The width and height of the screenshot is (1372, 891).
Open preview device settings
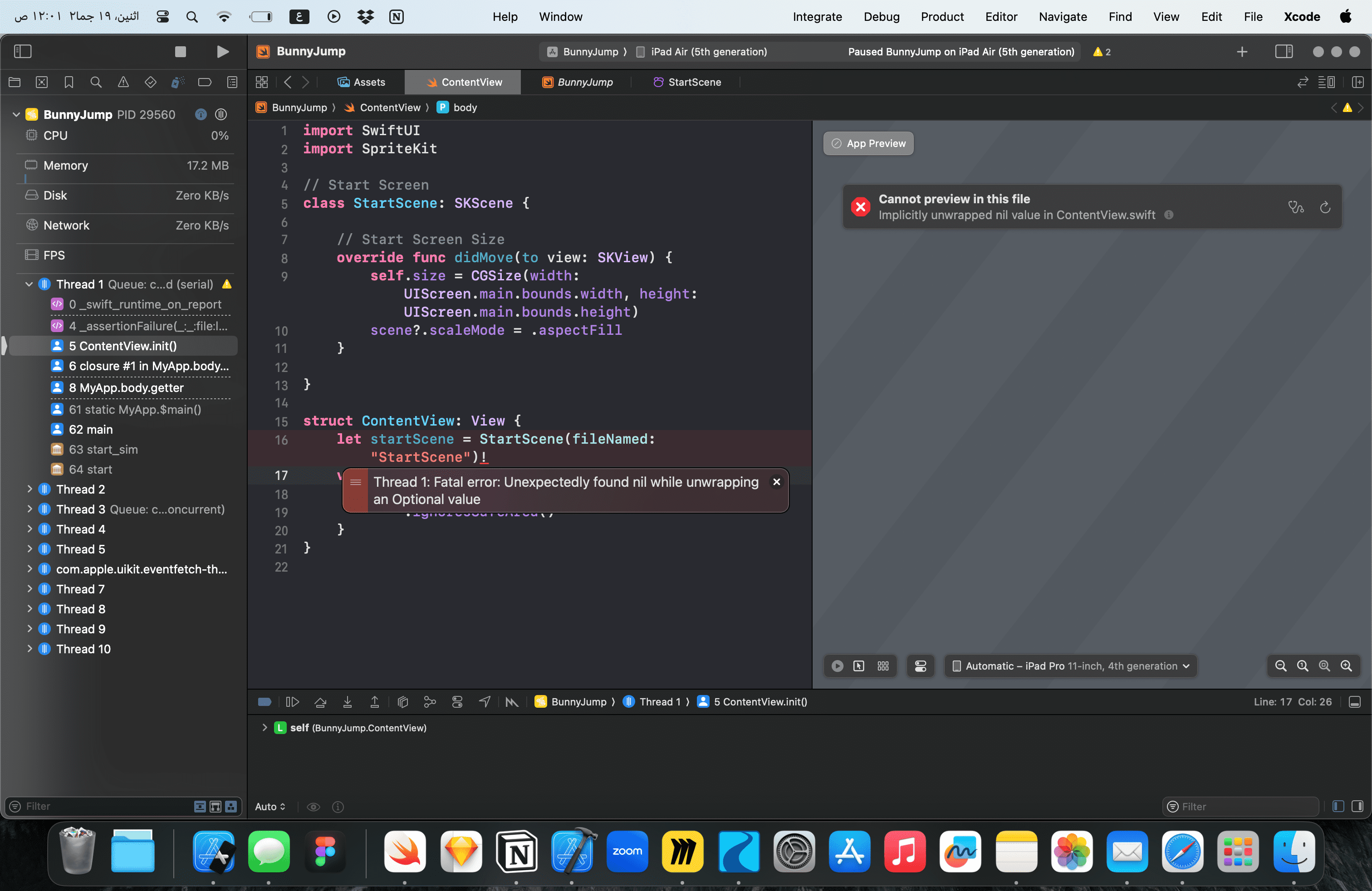921,666
